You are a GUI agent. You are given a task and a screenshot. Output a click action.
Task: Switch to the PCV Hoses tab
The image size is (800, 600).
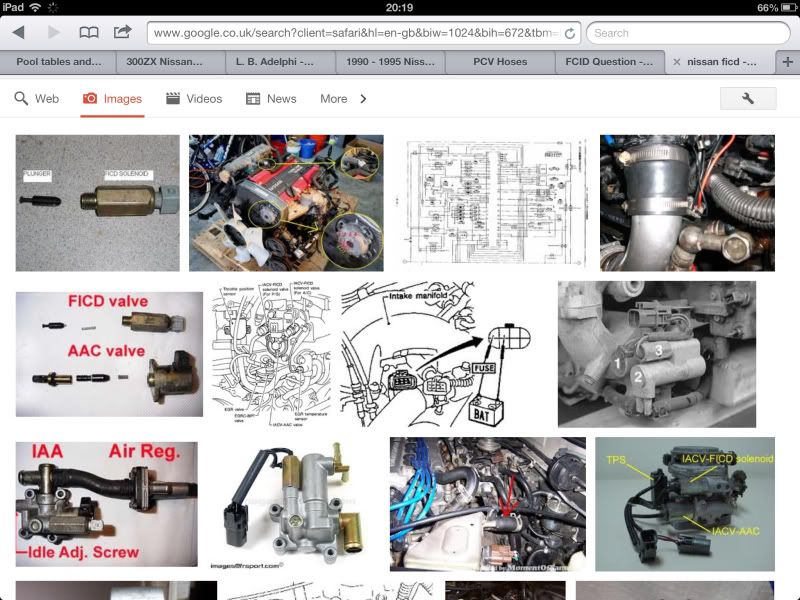(500, 62)
